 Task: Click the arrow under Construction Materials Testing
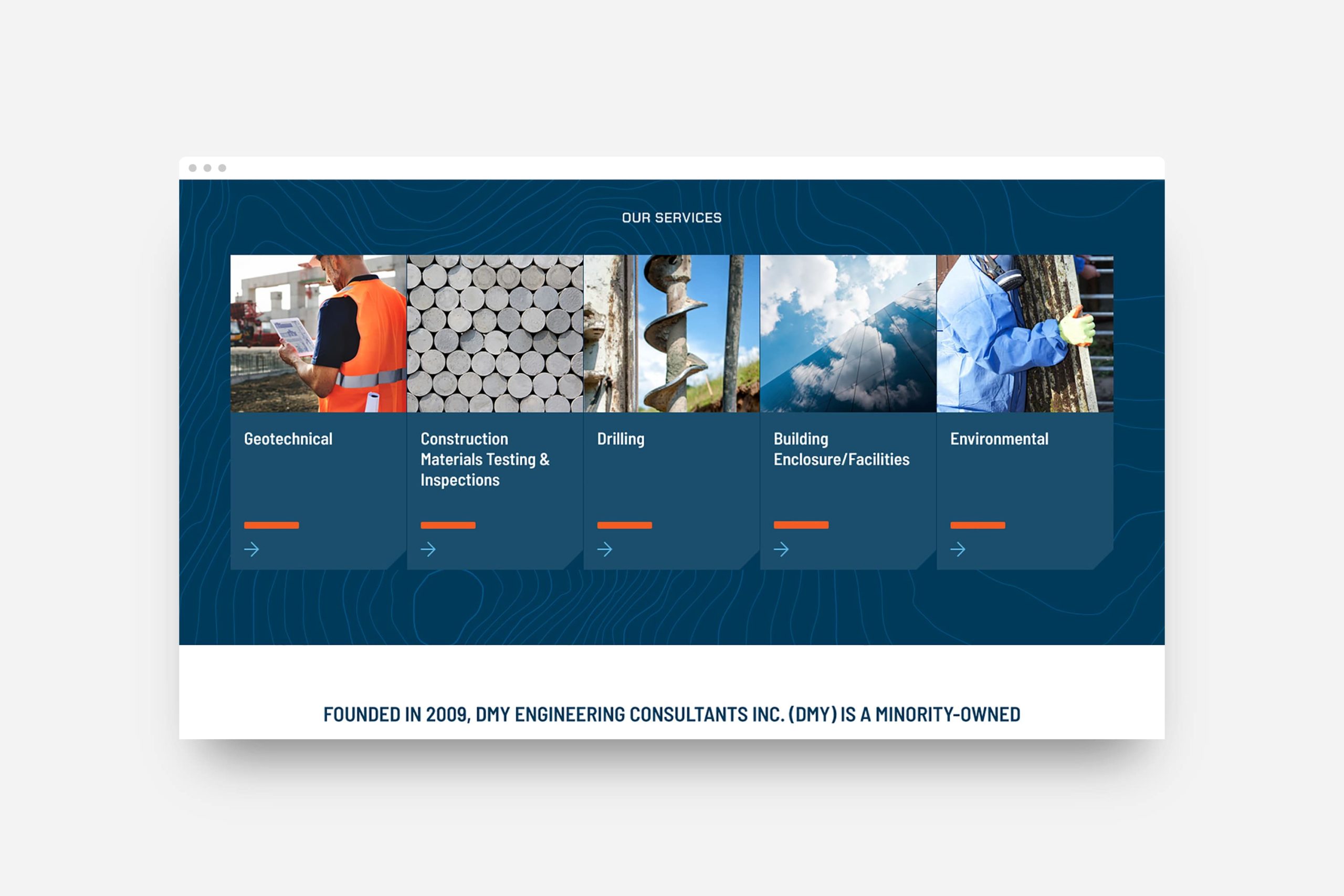428,549
